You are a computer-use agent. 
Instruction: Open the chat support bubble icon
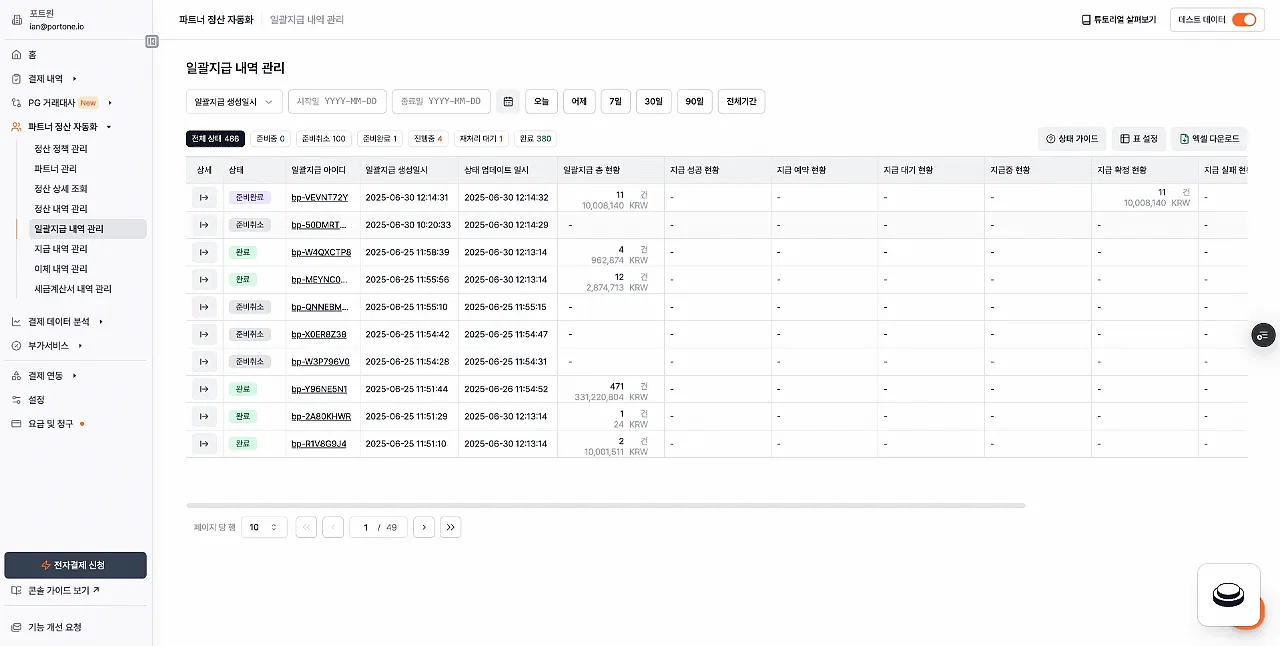point(1229,595)
